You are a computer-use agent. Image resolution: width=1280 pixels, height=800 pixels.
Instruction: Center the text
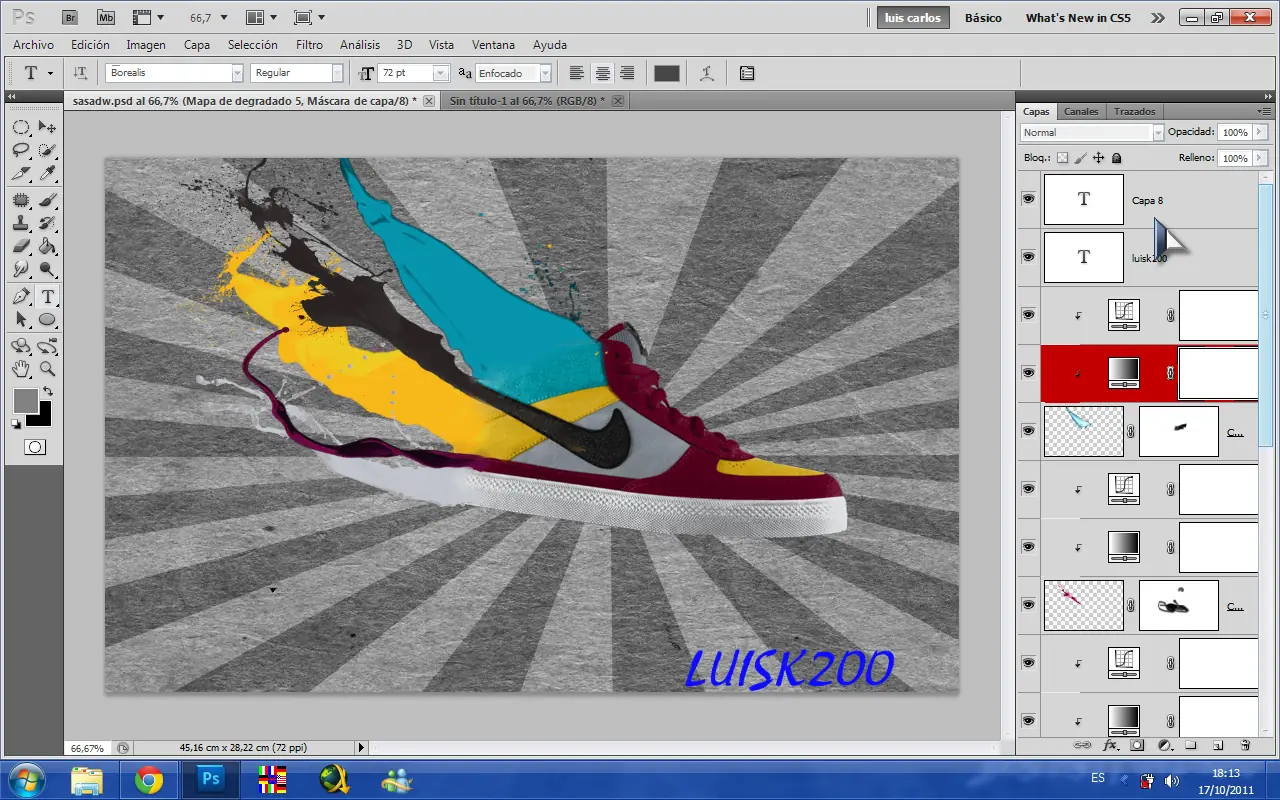pos(603,73)
